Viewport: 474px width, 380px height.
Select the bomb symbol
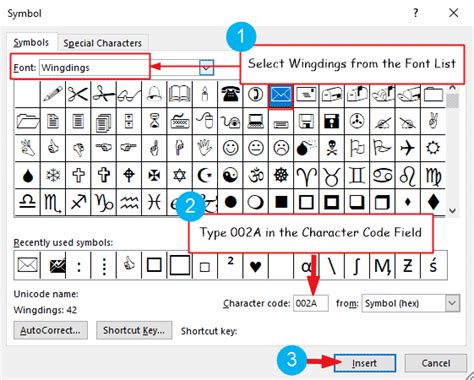point(306,148)
